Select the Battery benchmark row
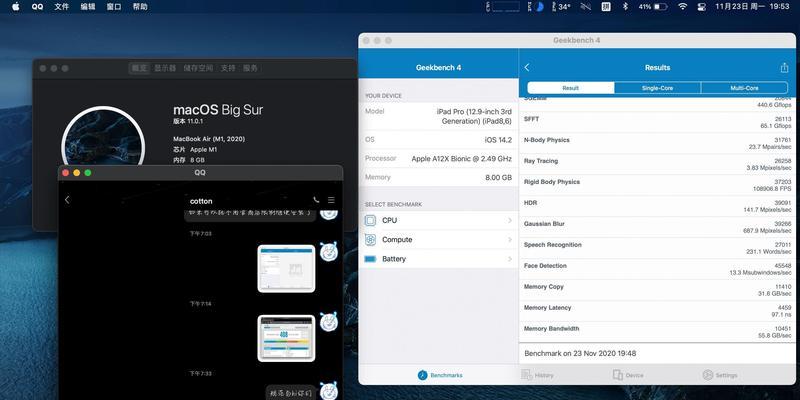Image resolution: width=800 pixels, height=400 pixels. pos(438,259)
